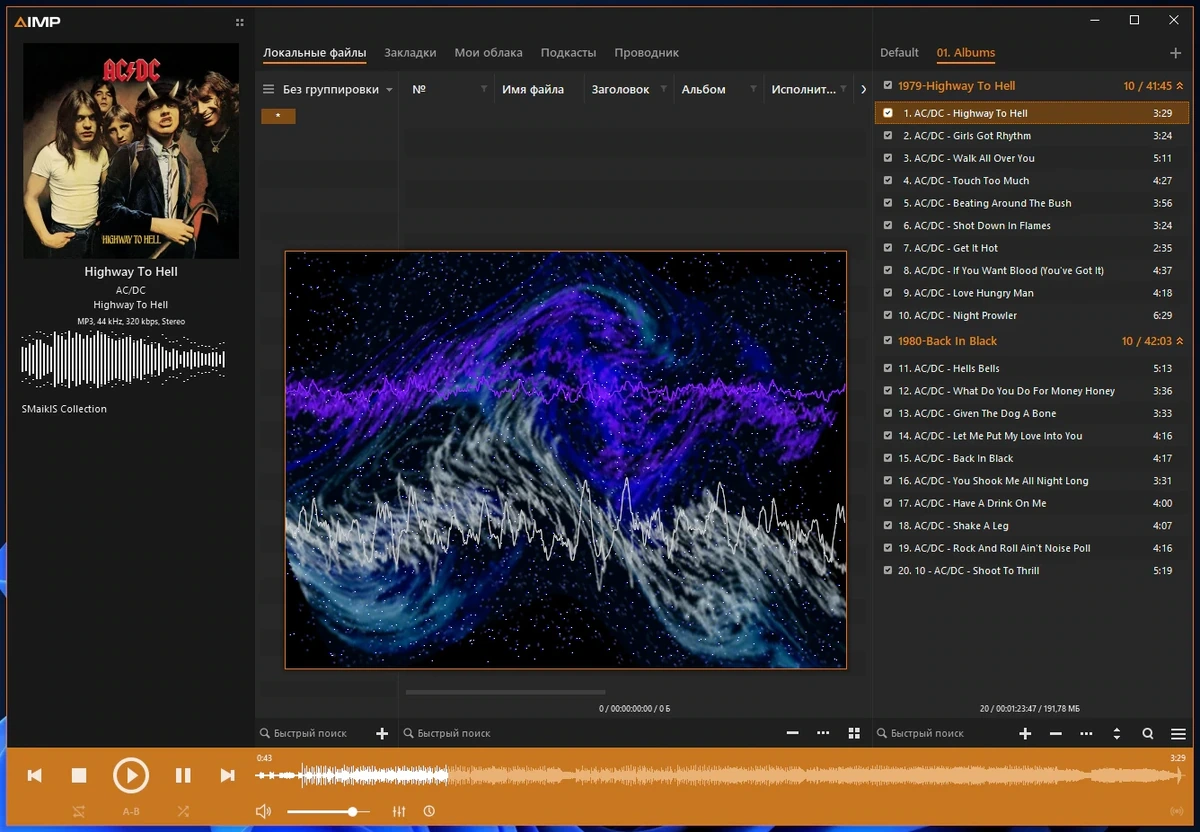Add tracks to playlist with plus

(1025, 733)
